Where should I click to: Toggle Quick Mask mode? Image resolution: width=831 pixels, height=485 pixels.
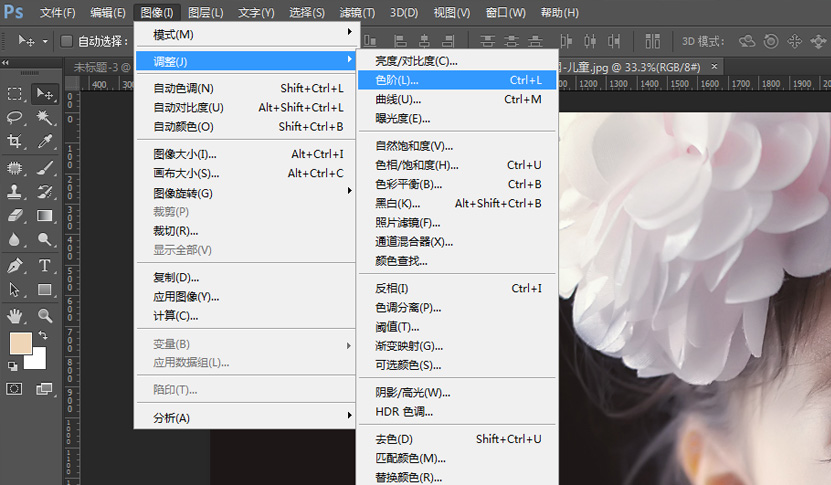(14, 389)
